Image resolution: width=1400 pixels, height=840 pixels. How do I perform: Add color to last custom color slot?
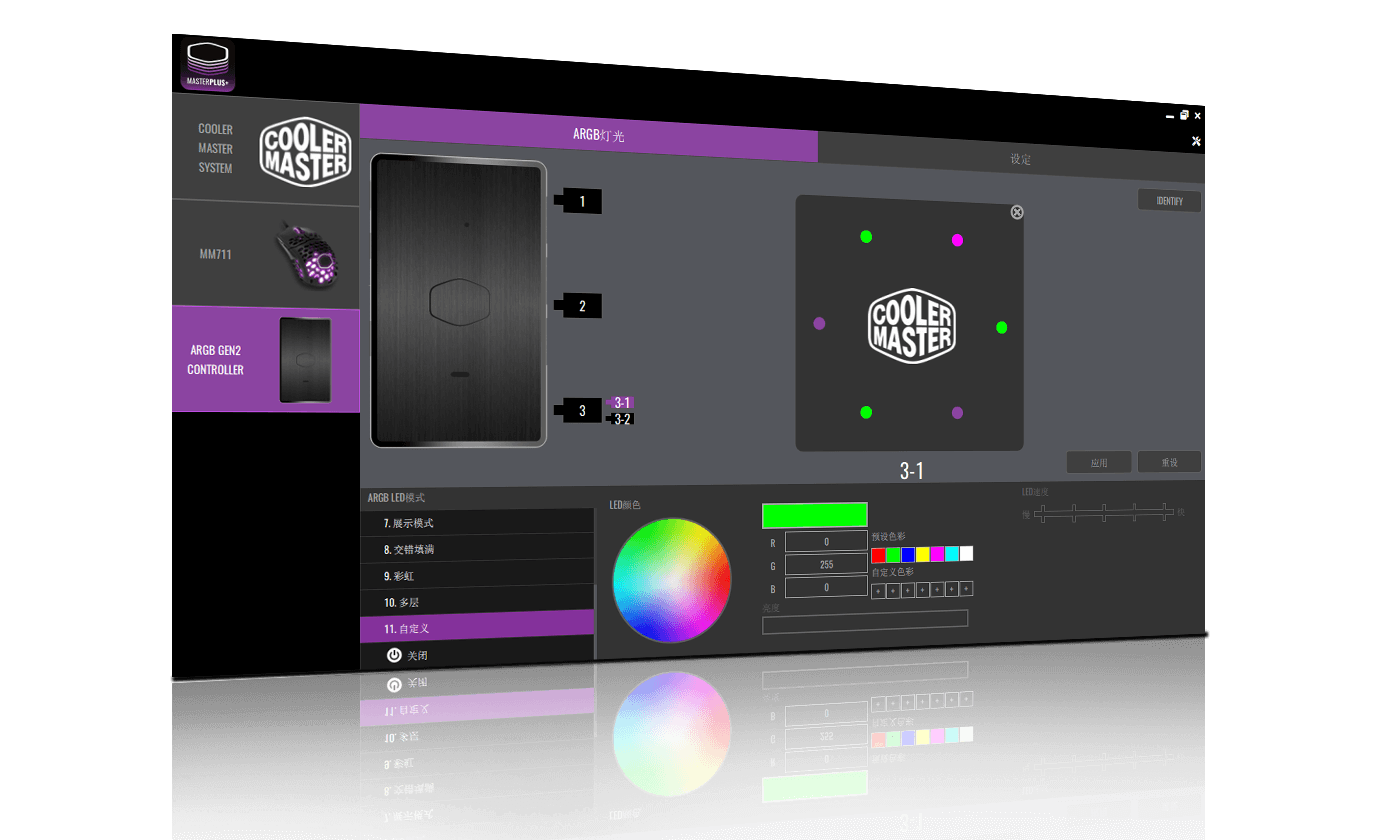[966, 589]
